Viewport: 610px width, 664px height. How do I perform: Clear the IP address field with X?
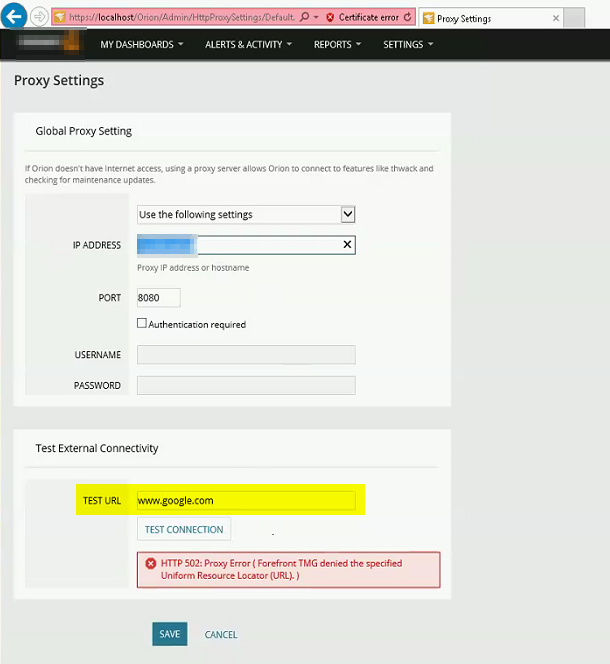(347, 244)
